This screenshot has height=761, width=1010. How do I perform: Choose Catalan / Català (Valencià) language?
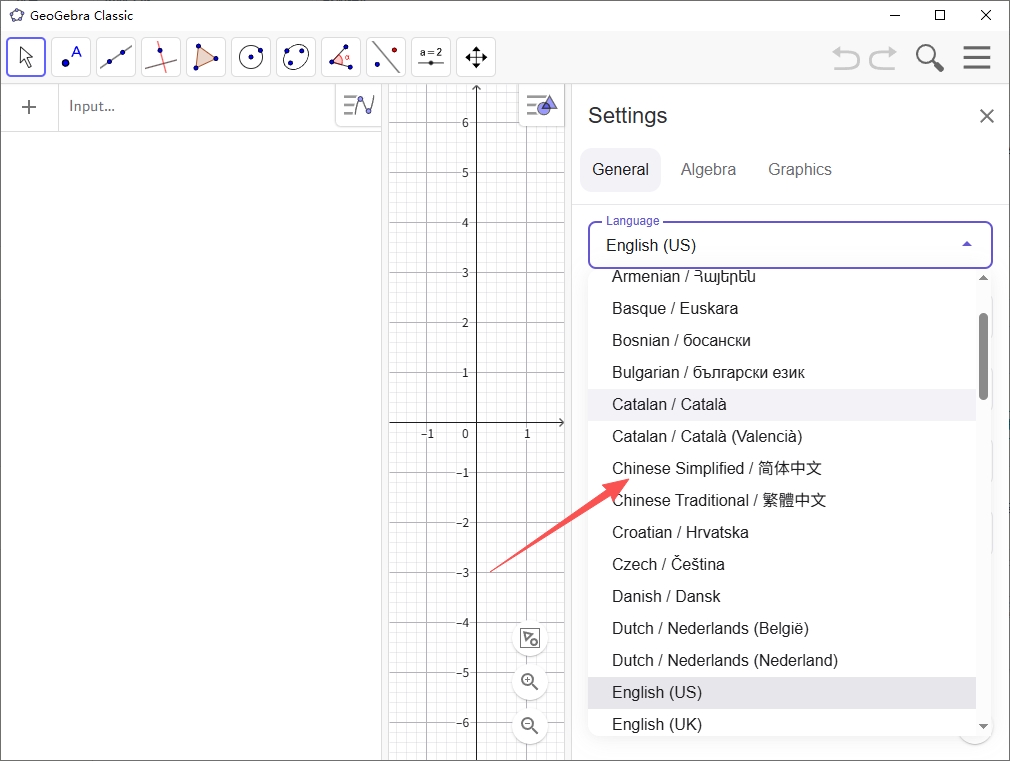(x=781, y=436)
